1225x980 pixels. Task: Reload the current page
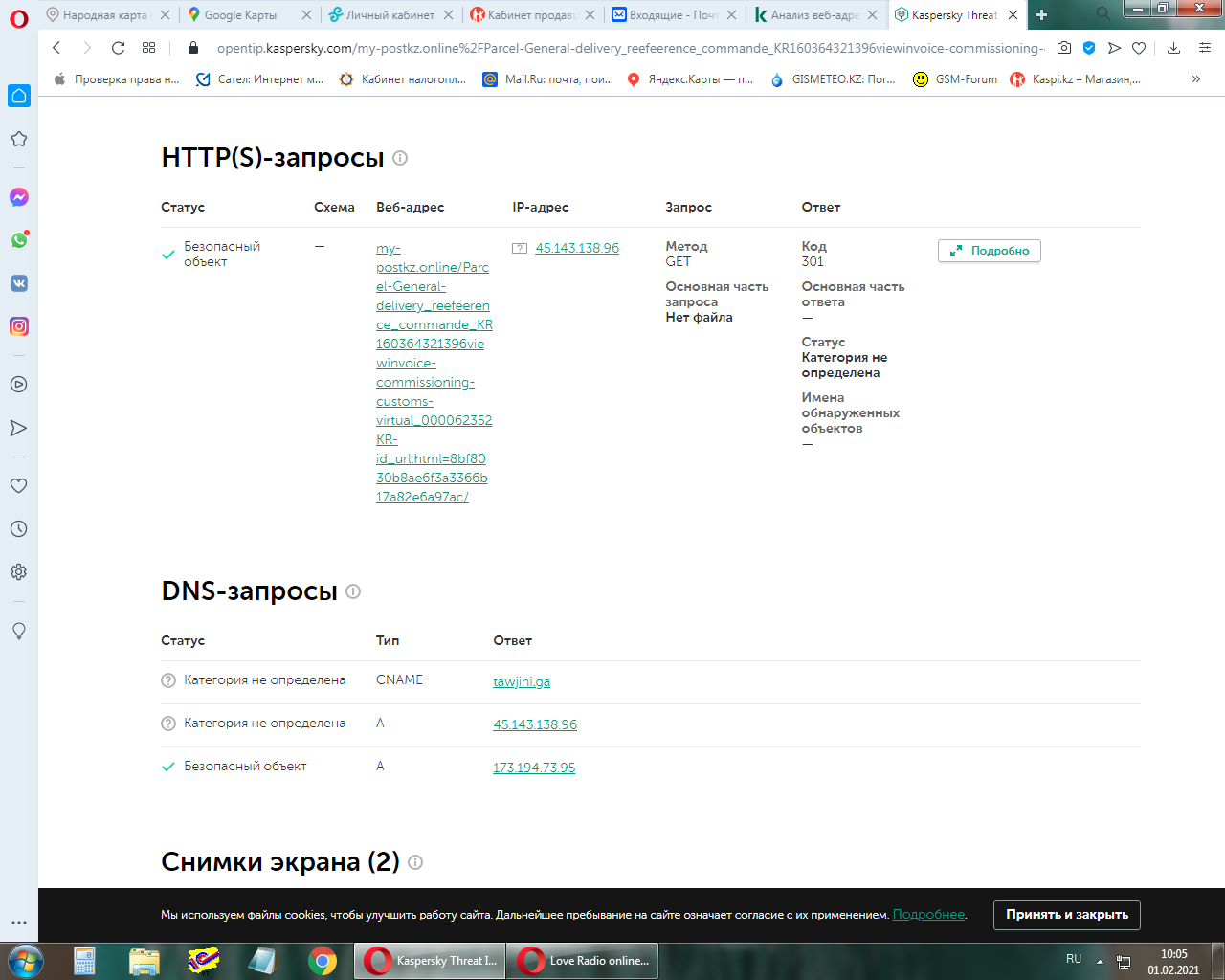click(118, 48)
